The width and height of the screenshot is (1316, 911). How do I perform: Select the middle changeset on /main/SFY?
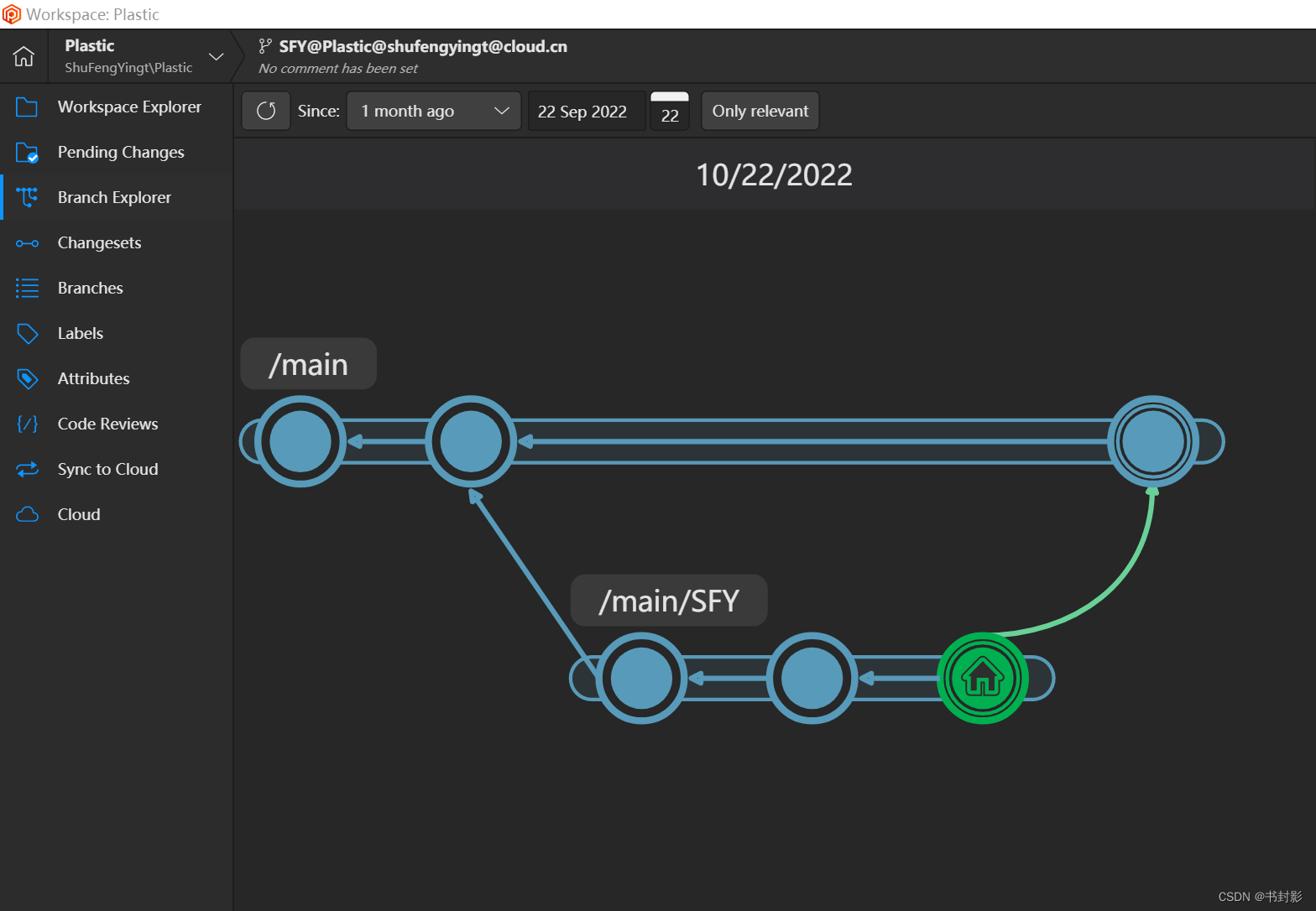click(x=812, y=678)
